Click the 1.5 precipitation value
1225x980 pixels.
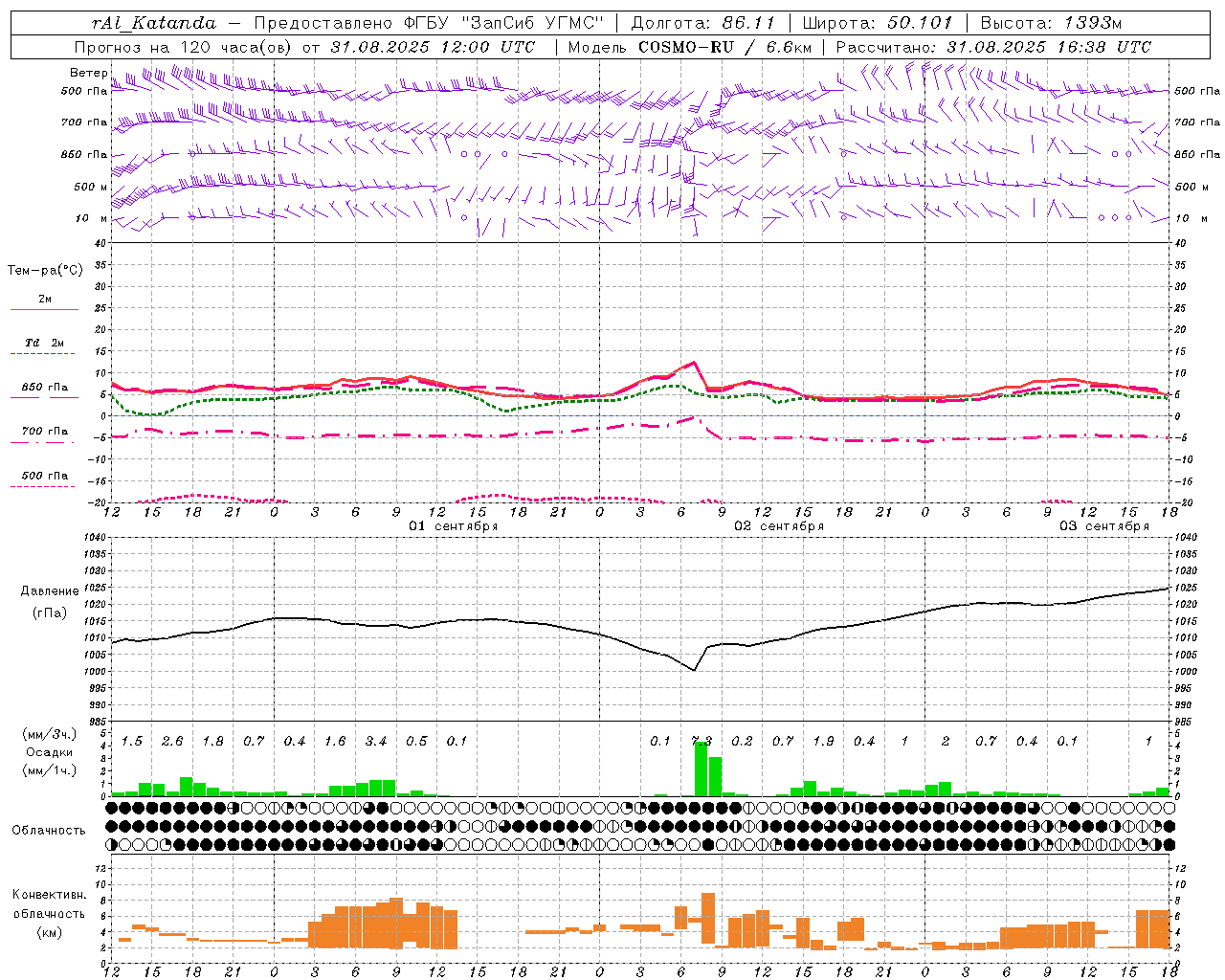coord(132,742)
